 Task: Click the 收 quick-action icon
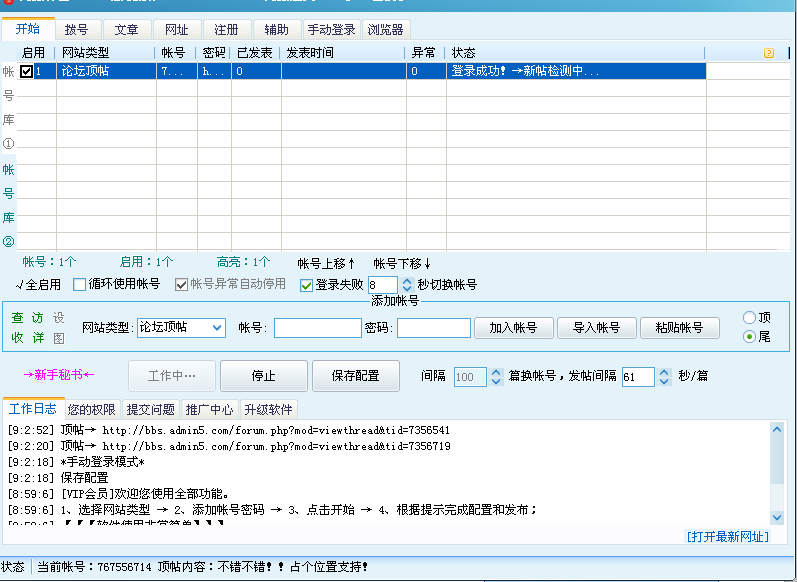tap(18, 338)
